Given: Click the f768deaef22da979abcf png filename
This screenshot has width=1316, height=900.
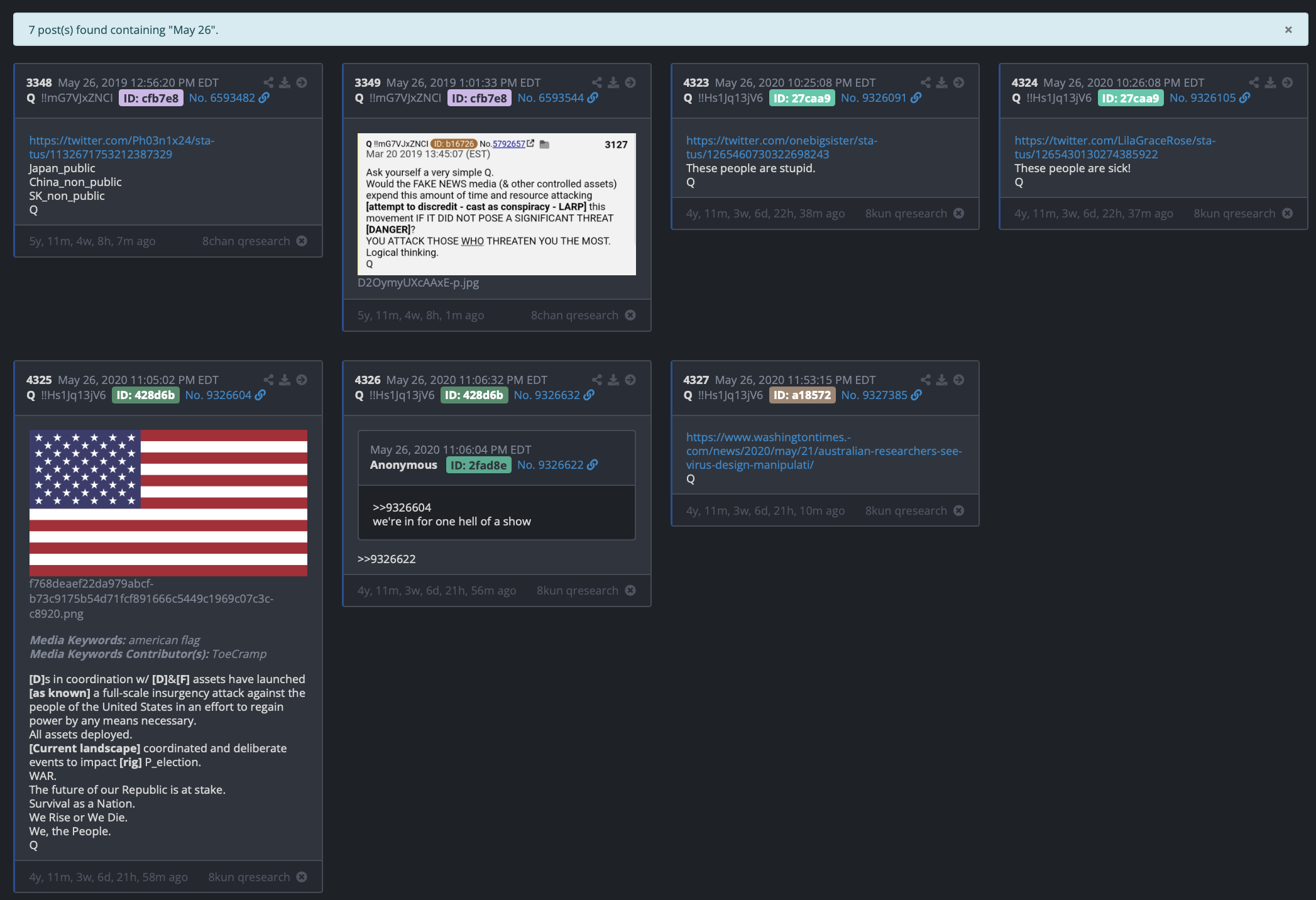Looking at the screenshot, I should (151, 599).
